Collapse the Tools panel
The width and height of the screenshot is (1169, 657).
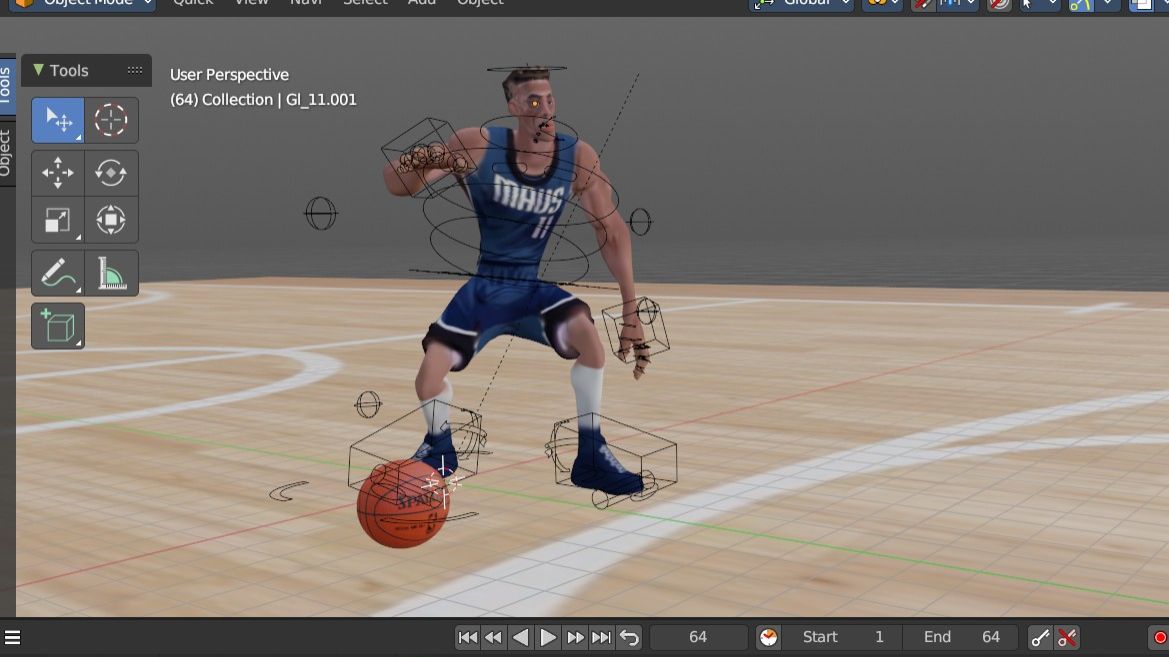[x=39, y=70]
